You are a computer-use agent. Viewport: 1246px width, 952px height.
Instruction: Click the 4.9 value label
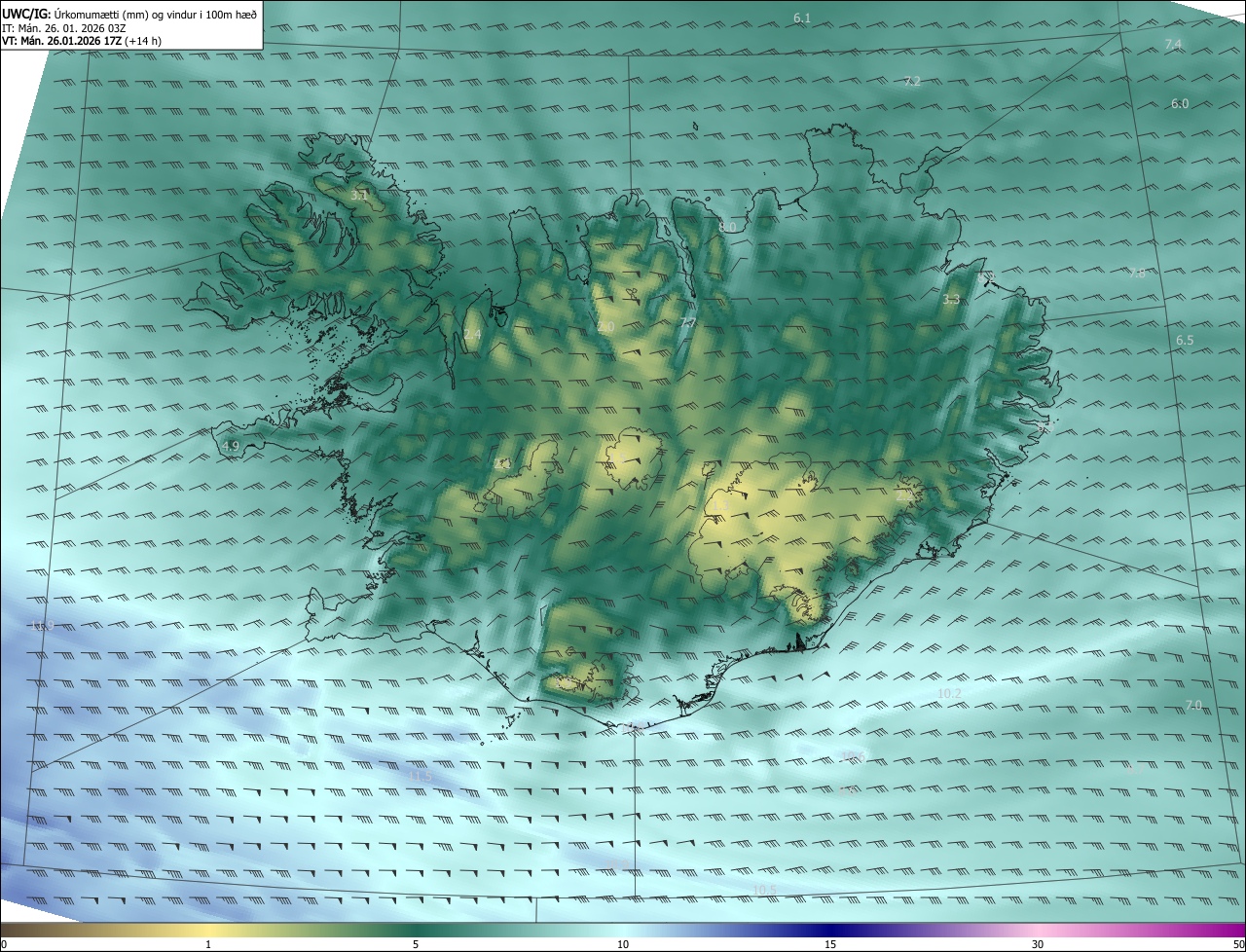click(231, 446)
